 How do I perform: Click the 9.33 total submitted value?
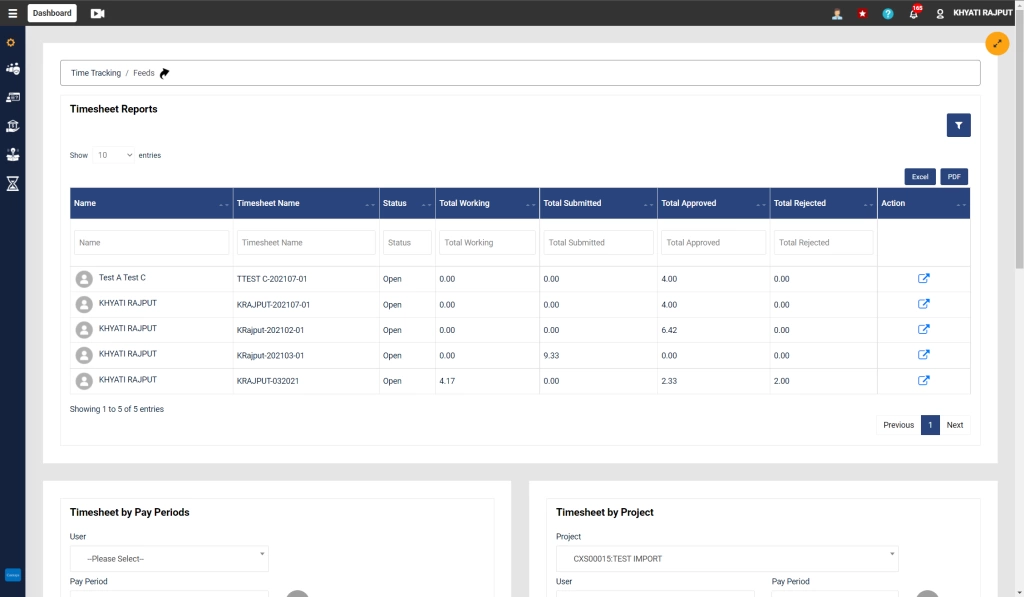(551, 355)
